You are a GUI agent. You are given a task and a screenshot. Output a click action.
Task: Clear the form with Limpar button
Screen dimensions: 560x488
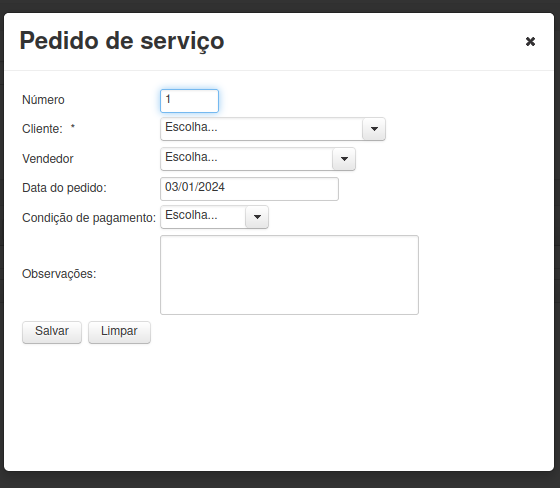[x=119, y=332]
